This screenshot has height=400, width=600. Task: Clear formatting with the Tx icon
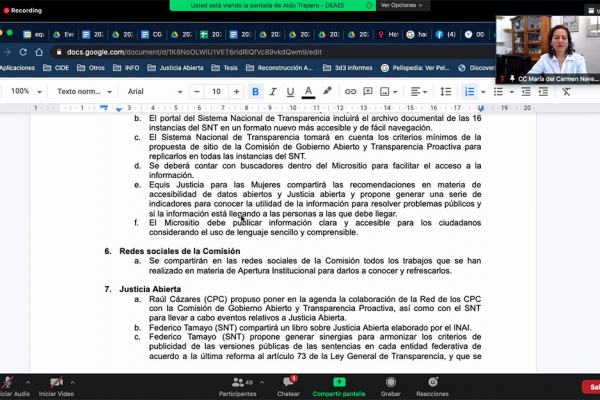click(x=566, y=91)
